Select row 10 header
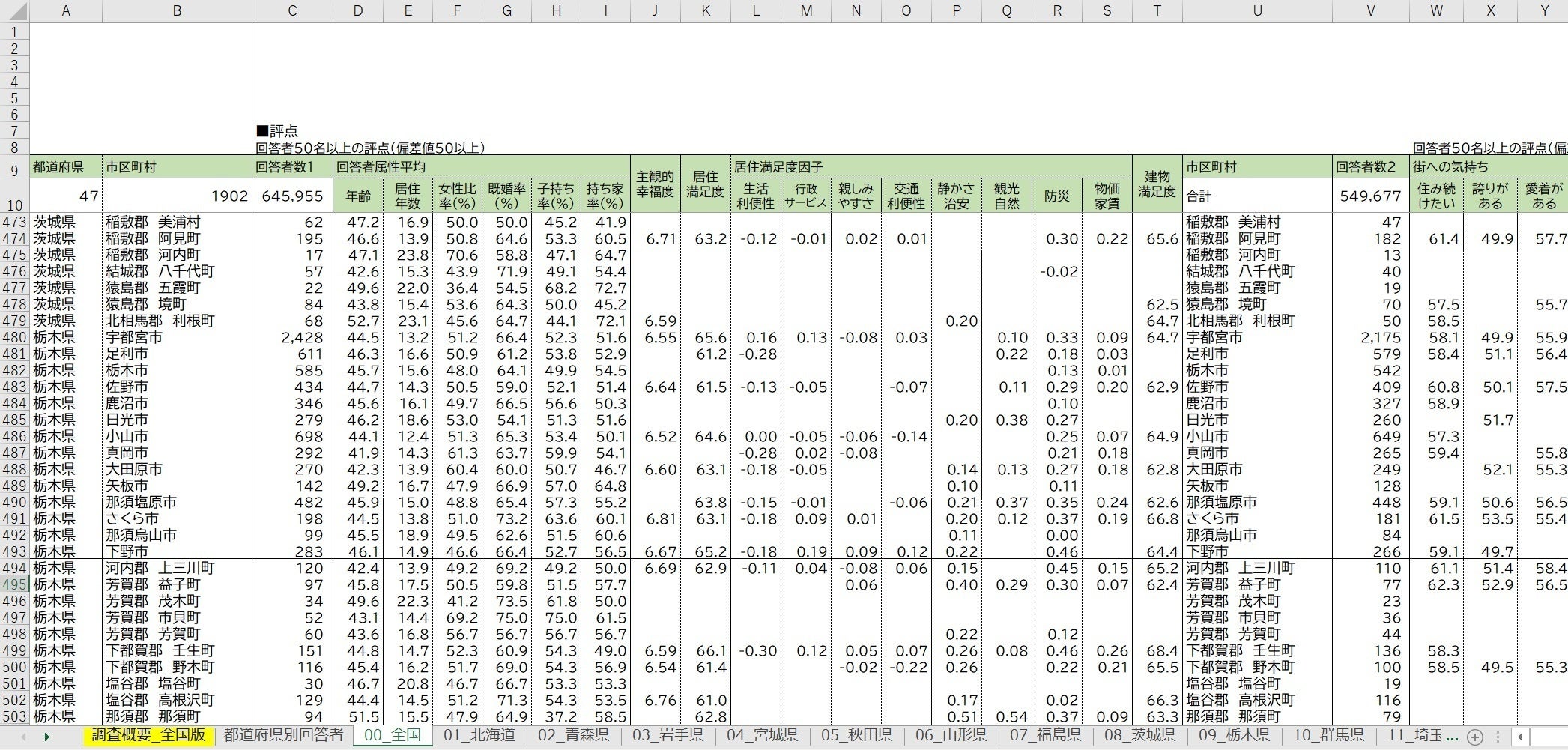The width and height of the screenshot is (1568, 750). pyautogui.click(x=14, y=196)
